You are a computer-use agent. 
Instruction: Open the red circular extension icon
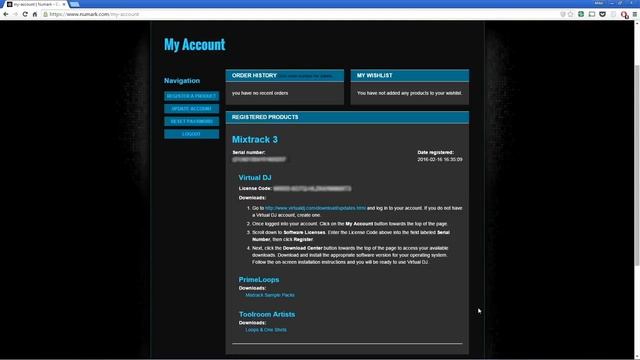coord(624,15)
